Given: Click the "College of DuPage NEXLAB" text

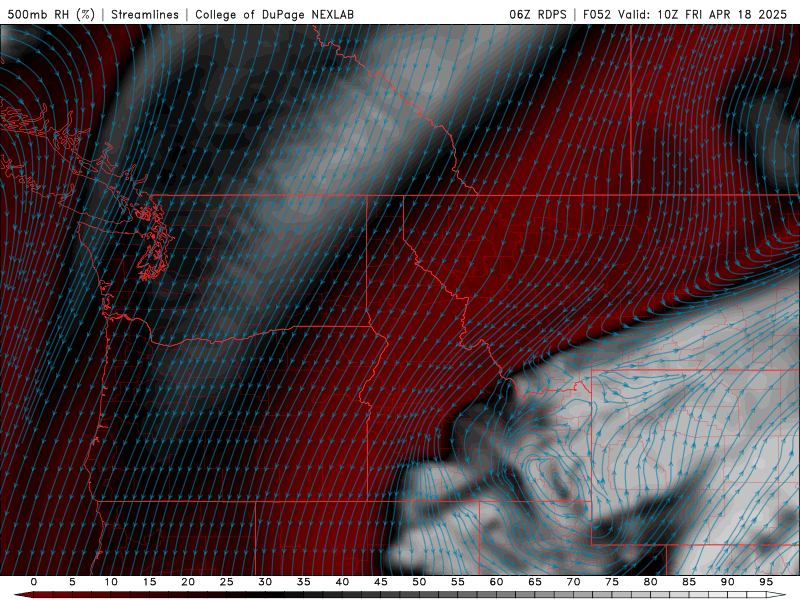Looking at the screenshot, I should pyautogui.click(x=274, y=14).
